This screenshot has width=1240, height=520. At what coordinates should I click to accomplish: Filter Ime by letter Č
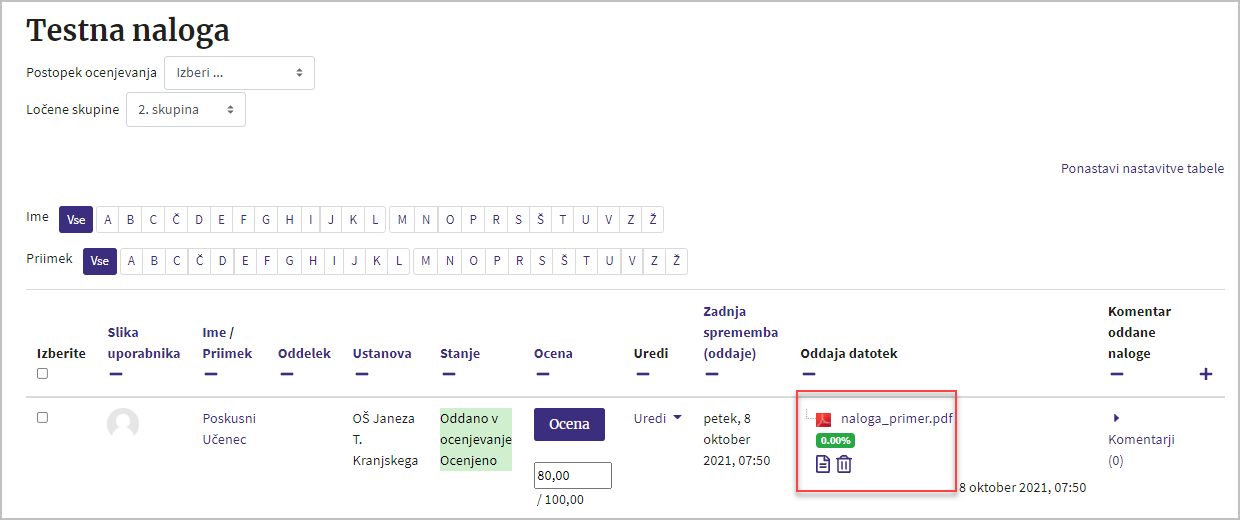pos(176,220)
